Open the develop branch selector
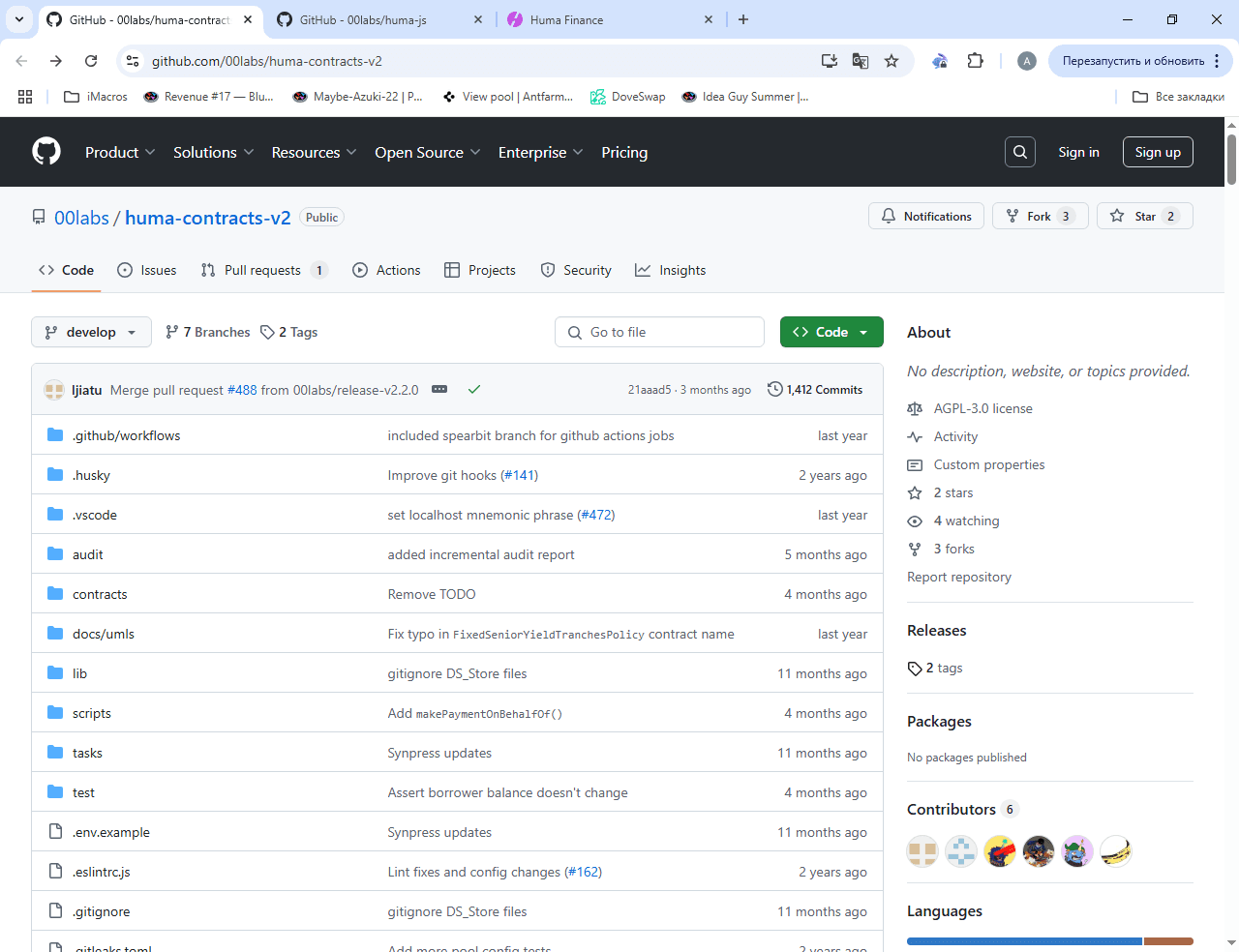Screen dimensions: 1239x952 click(91, 332)
